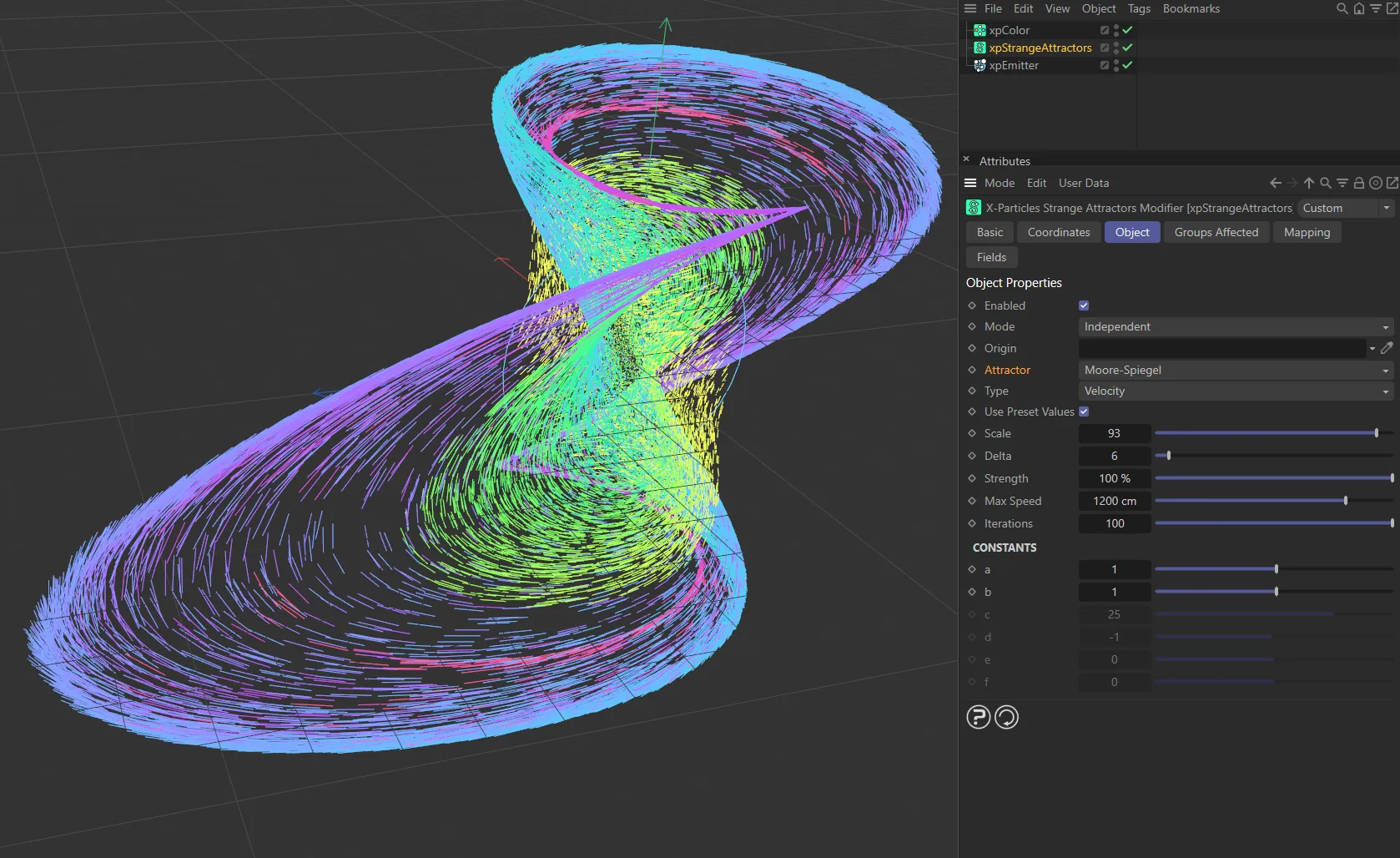Open the help question mark icon
1400x858 pixels.
[x=978, y=717]
